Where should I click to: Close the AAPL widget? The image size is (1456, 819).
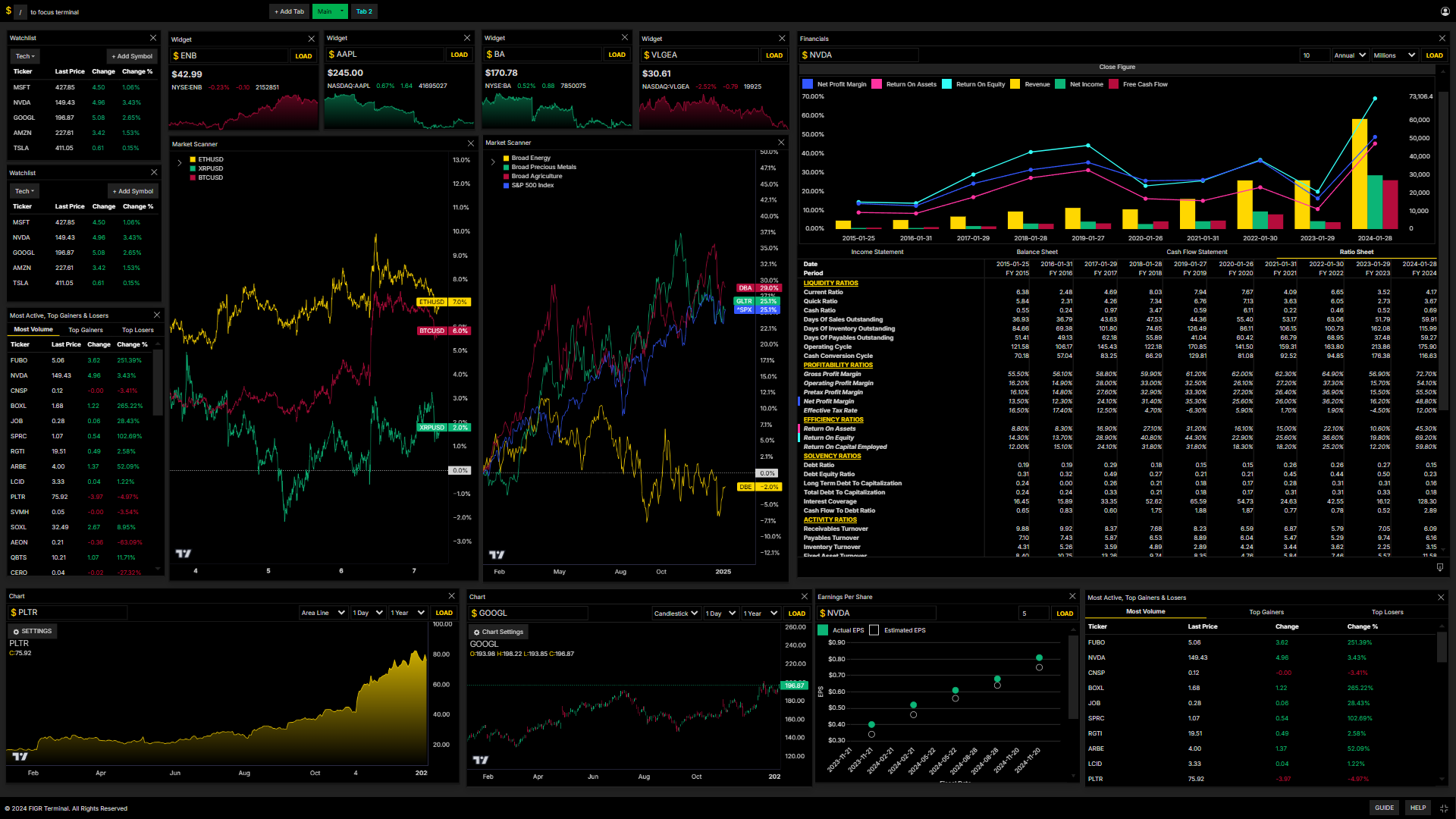click(x=467, y=38)
